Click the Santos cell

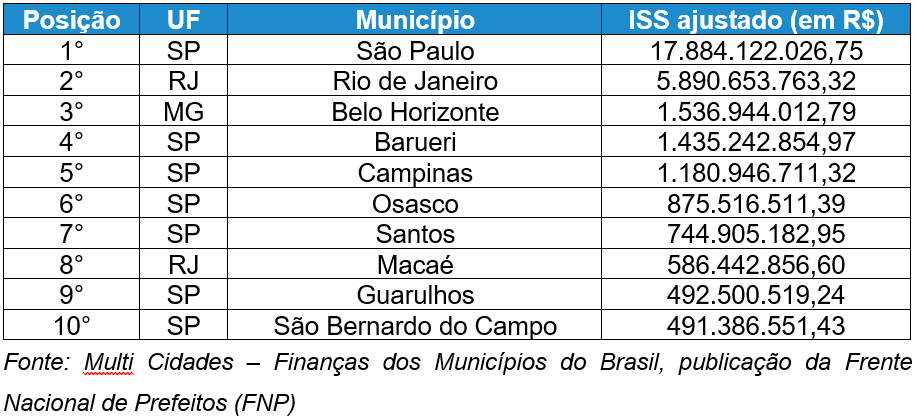coord(415,234)
